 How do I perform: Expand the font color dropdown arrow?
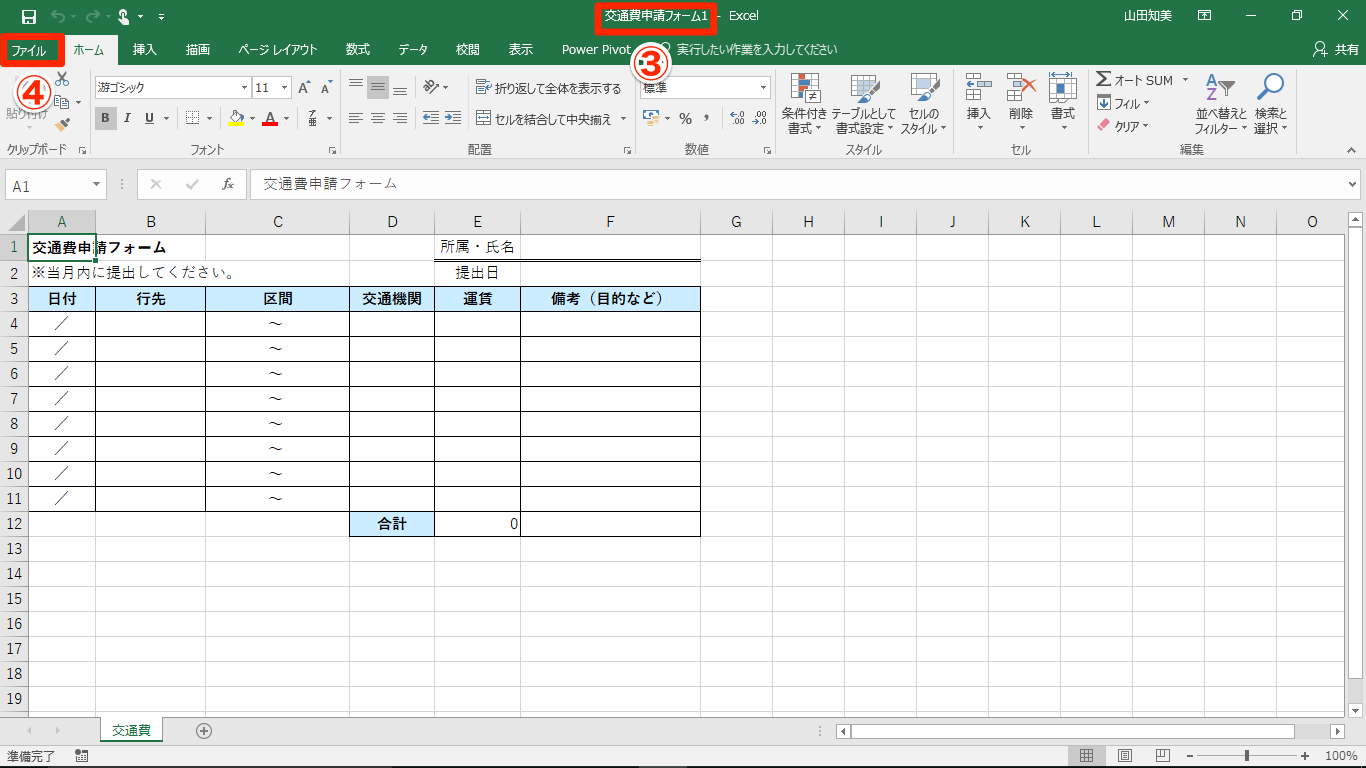(286, 118)
